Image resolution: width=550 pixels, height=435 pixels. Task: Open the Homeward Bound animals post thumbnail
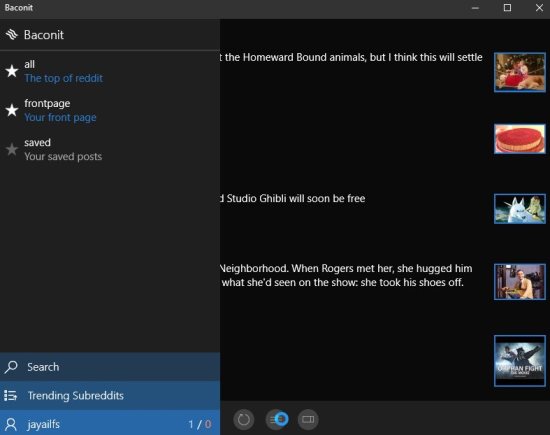[520, 72]
